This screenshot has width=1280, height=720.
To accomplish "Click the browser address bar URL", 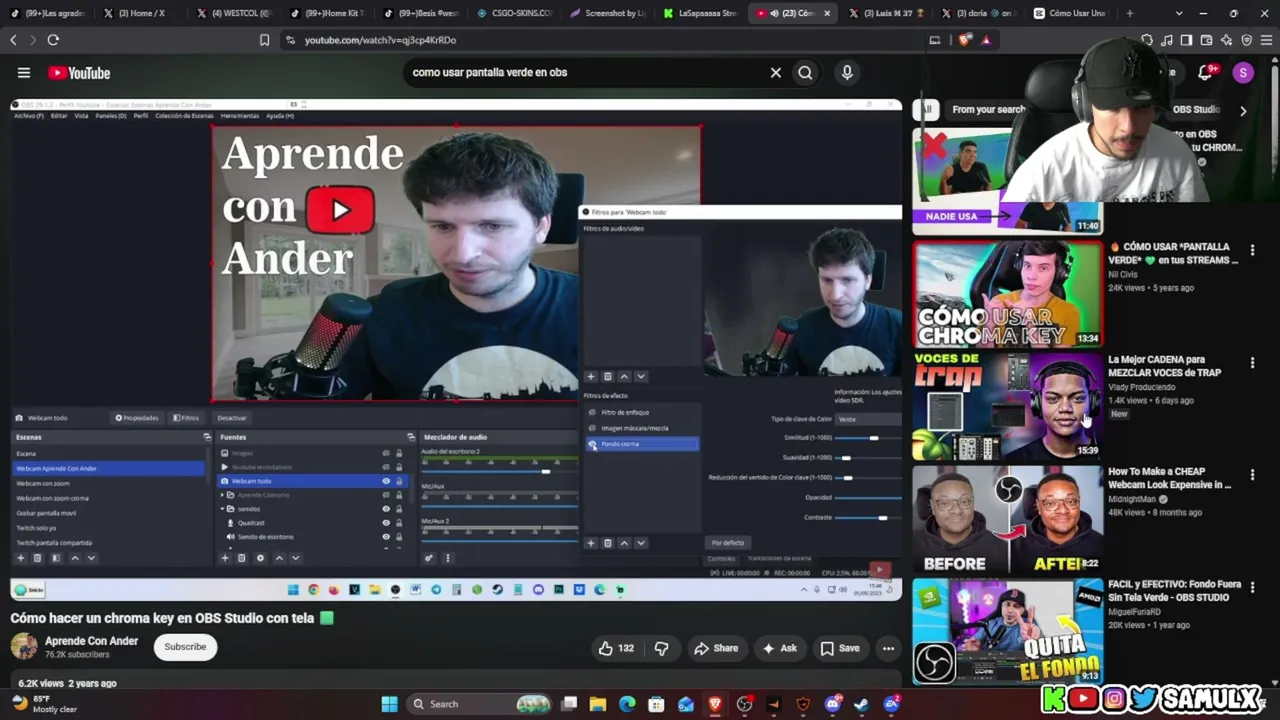I will [x=380, y=40].
